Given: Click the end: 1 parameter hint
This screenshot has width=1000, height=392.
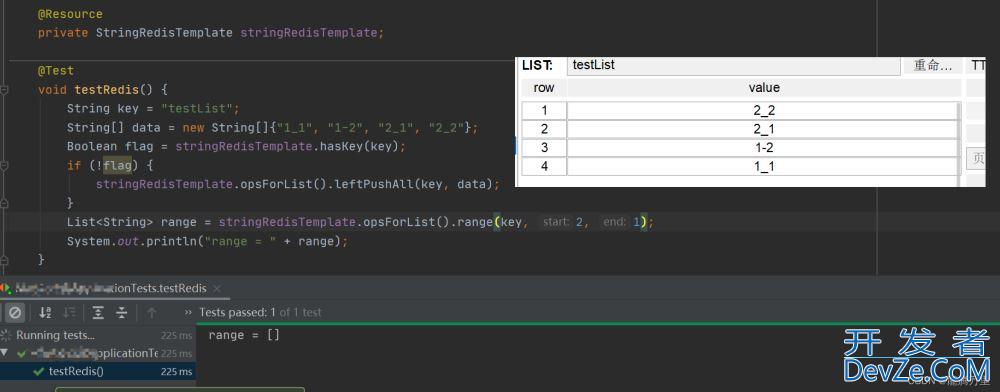Looking at the screenshot, I should point(622,222).
